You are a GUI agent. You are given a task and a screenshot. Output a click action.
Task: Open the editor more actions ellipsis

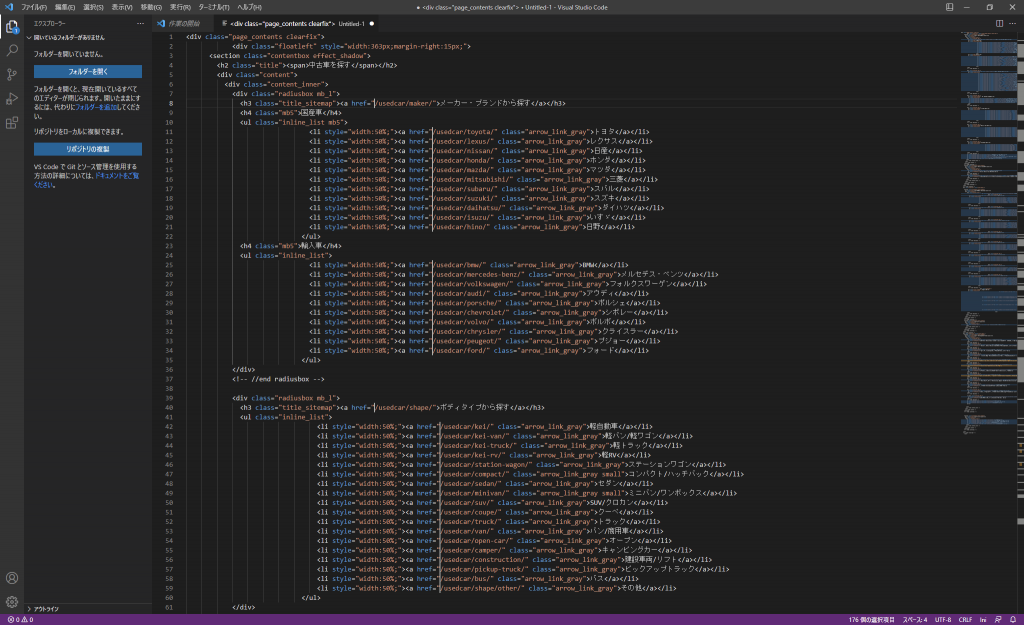coord(1012,24)
